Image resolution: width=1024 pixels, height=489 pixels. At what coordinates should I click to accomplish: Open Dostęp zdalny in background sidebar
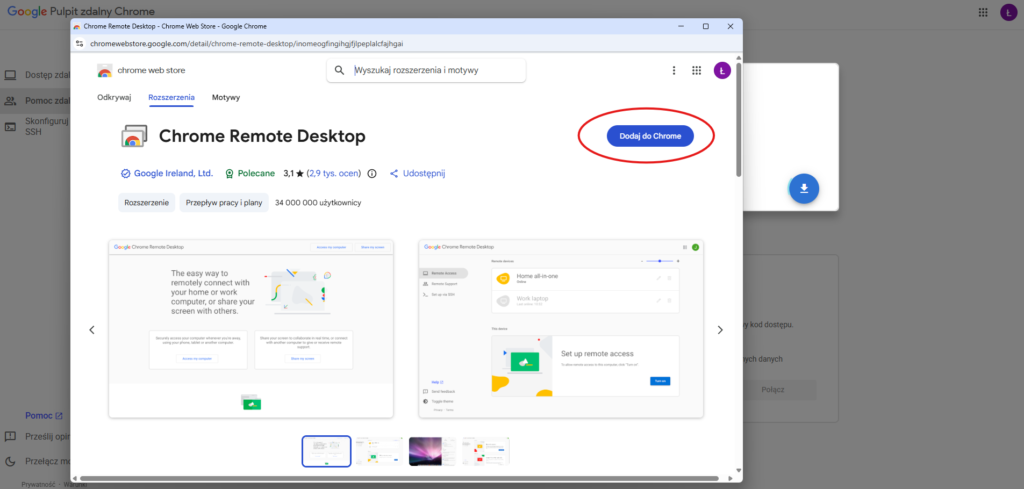(38, 74)
